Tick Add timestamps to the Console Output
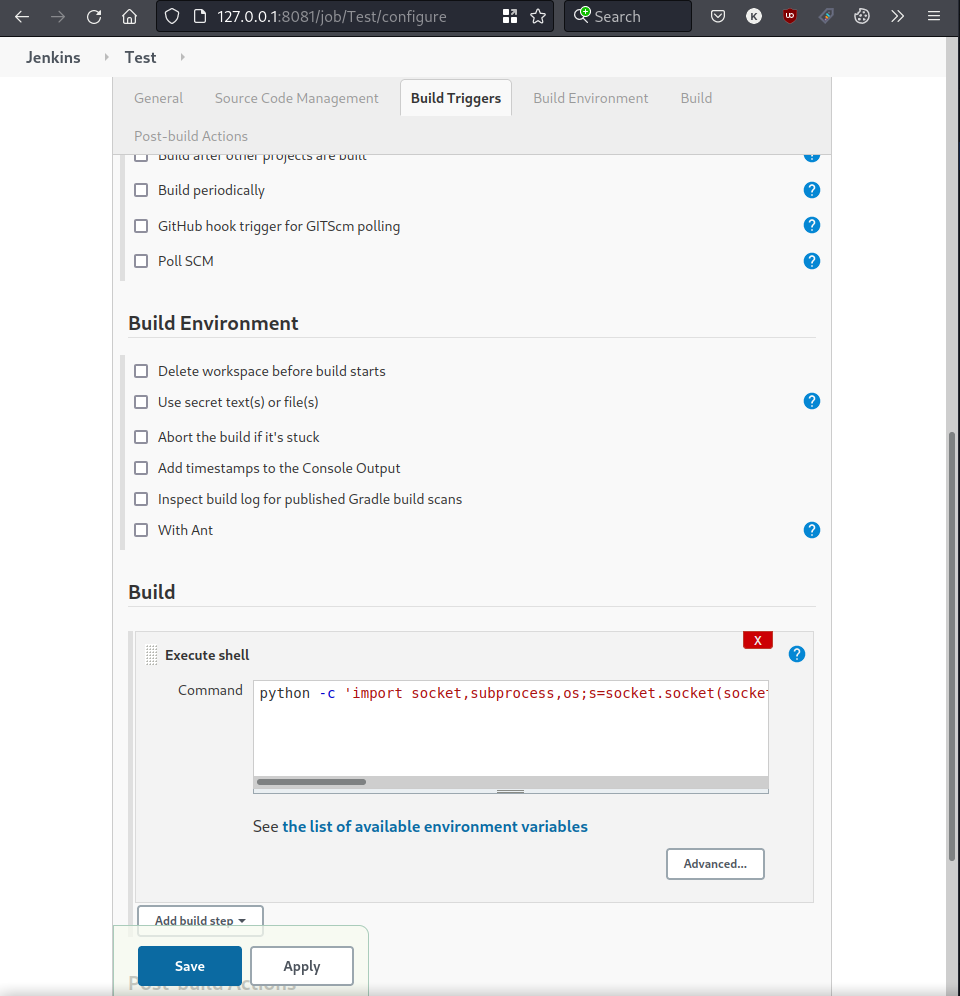Screen dimensions: 960x996 coord(141,468)
